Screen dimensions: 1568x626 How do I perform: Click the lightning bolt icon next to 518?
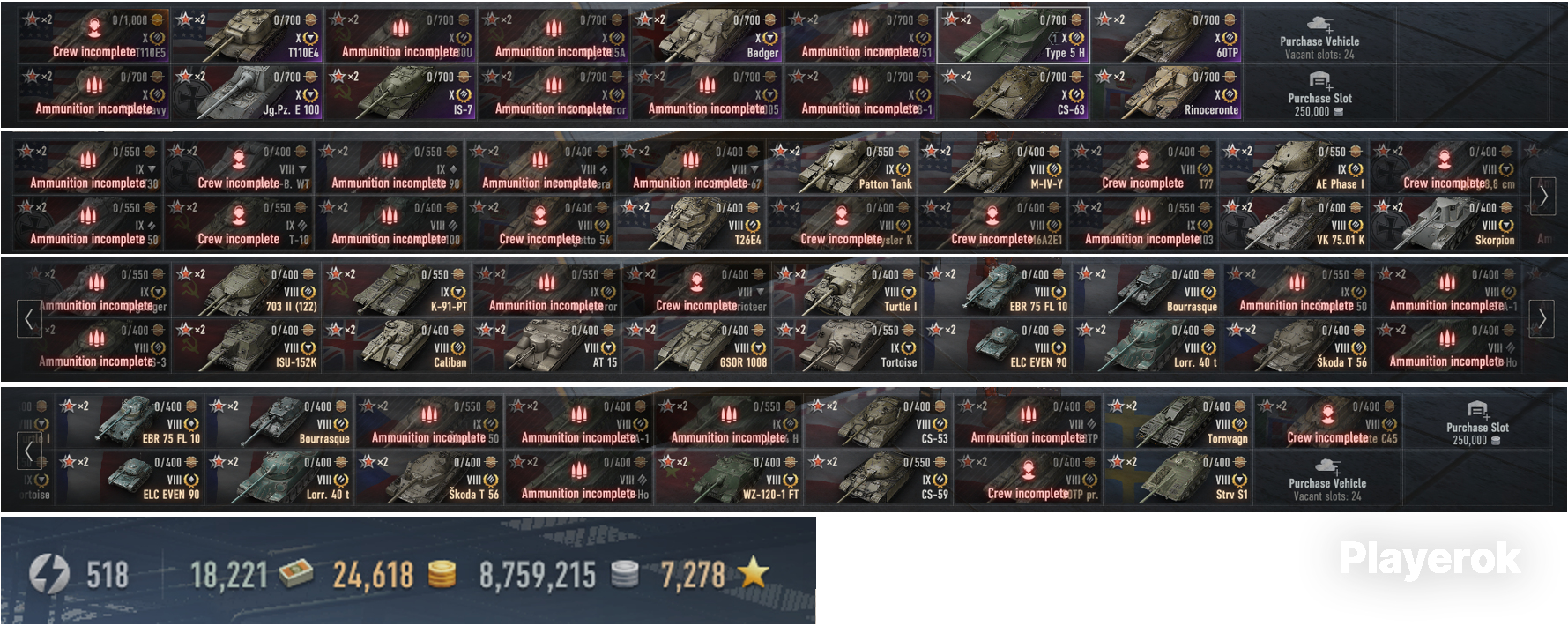48,575
